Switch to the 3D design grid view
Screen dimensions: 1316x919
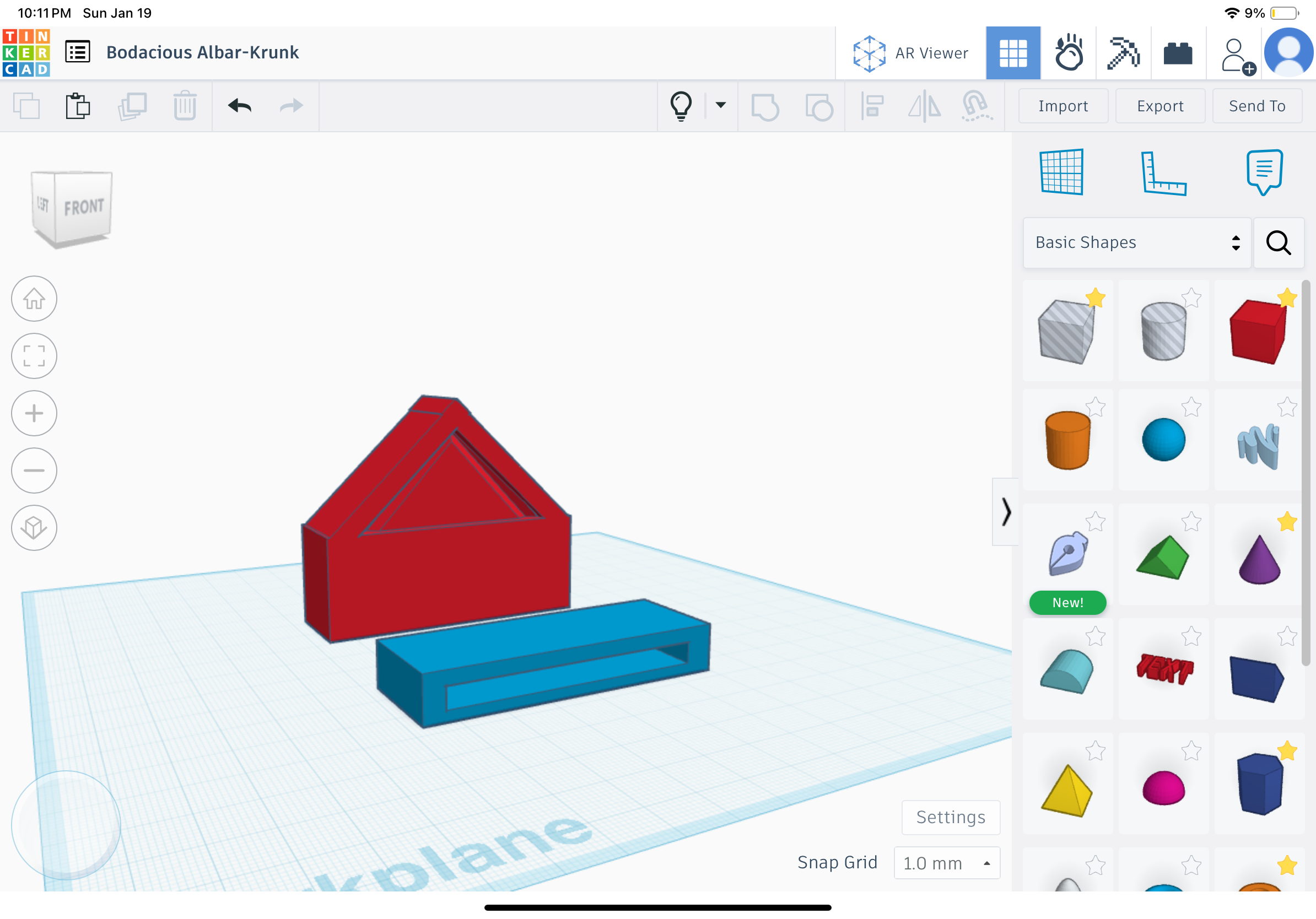1013,53
